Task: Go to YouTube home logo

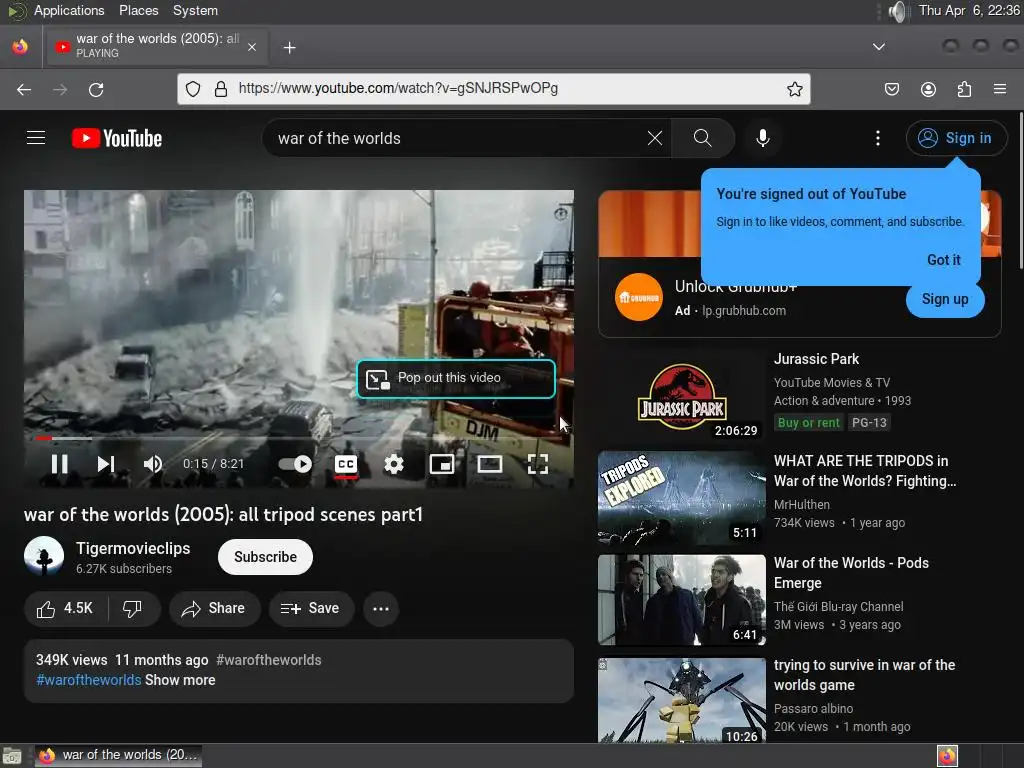Action: click(x=117, y=138)
